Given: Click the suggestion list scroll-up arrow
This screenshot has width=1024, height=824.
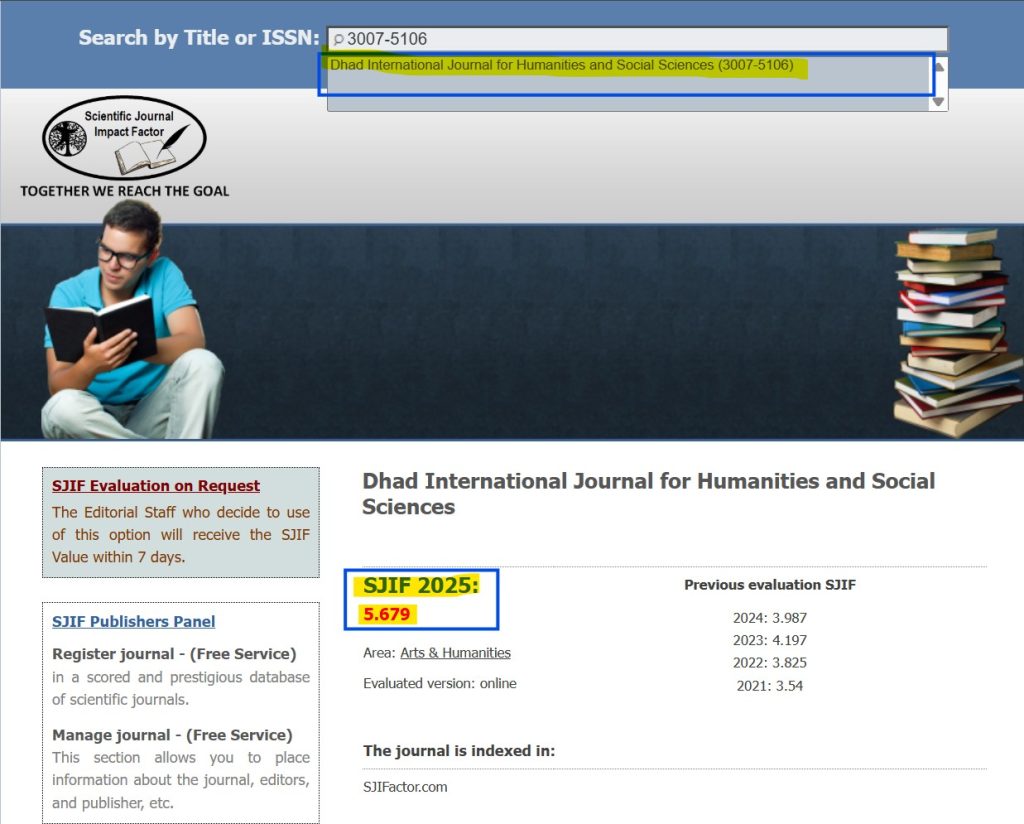Looking at the screenshot, I should (939, 66).
